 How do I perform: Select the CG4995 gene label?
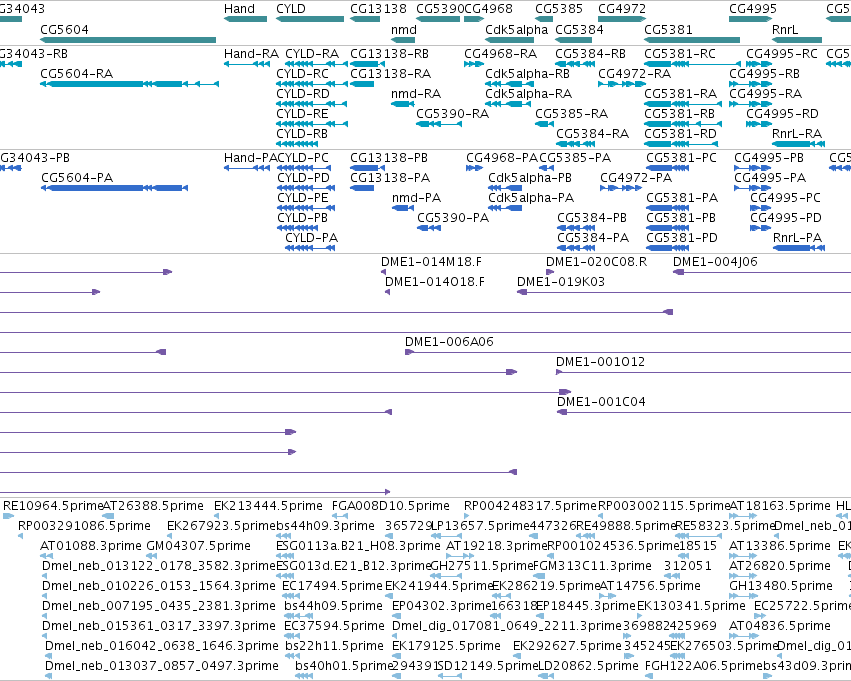tap(753, 9)
